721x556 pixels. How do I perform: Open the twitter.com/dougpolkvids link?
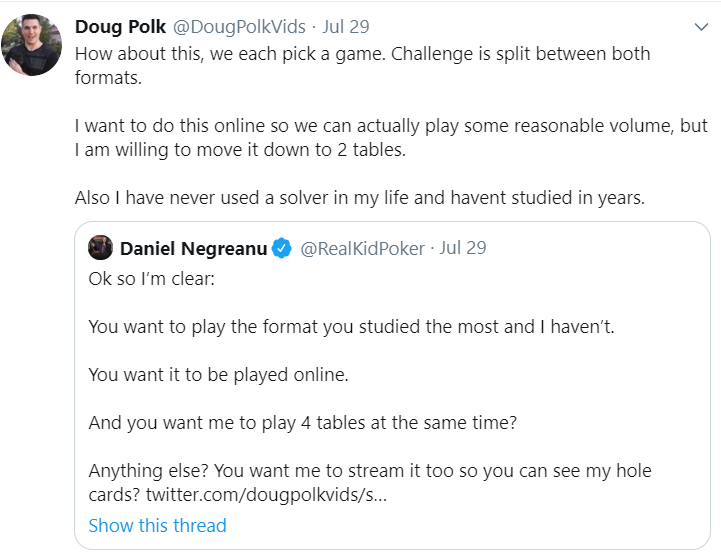pyautogui.click(x=266, y=495)
